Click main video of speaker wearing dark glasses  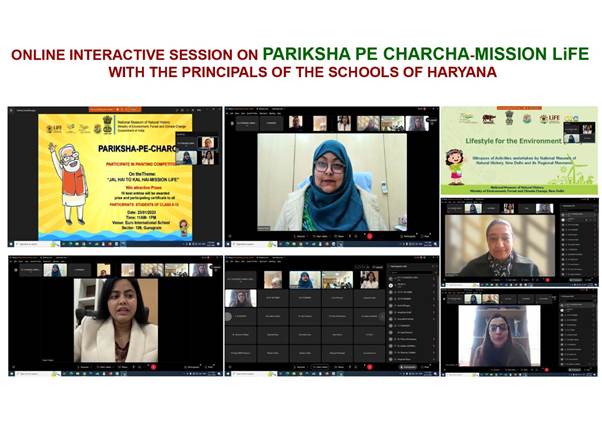pos(499,336)
